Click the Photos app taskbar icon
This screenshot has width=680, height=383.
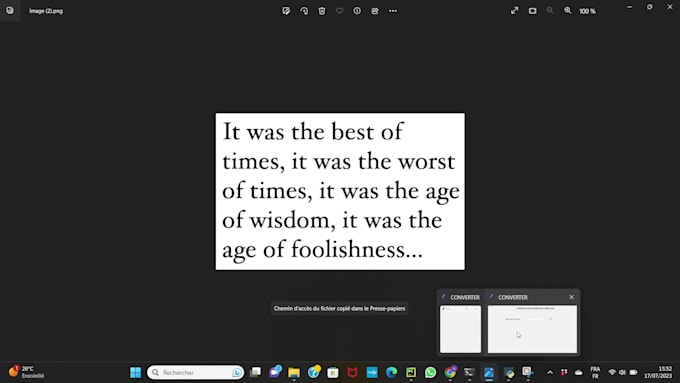(x=489, y=372)
